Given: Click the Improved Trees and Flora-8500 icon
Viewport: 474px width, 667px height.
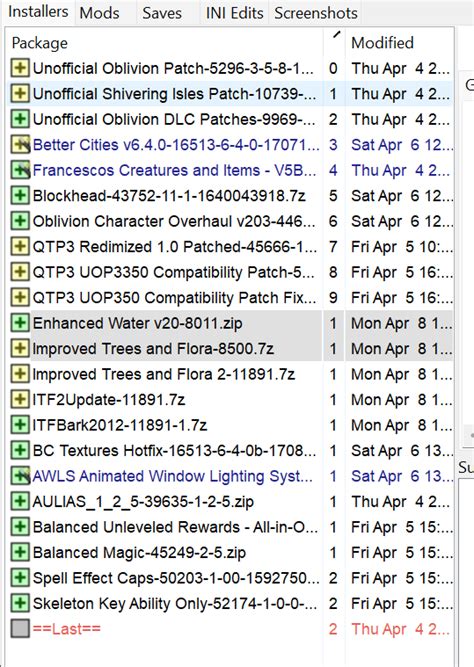Looking at the screenshot, I should click(x=20, y=348).
